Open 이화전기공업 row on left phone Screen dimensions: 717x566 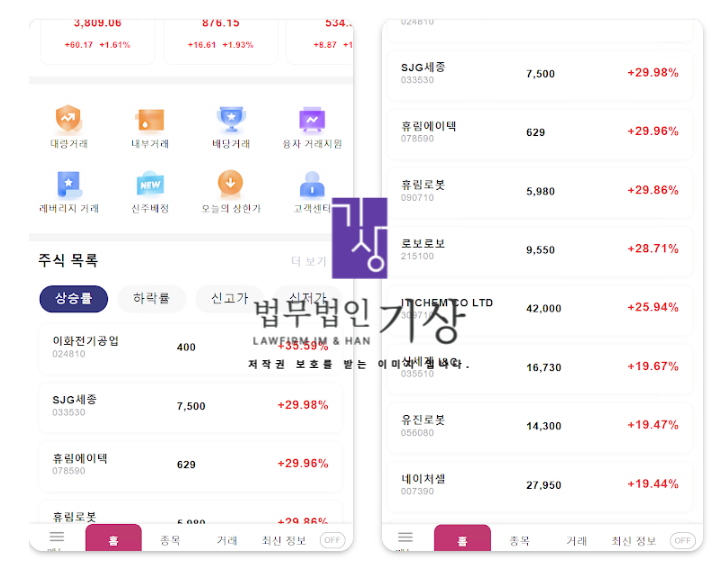coord(190,349)
